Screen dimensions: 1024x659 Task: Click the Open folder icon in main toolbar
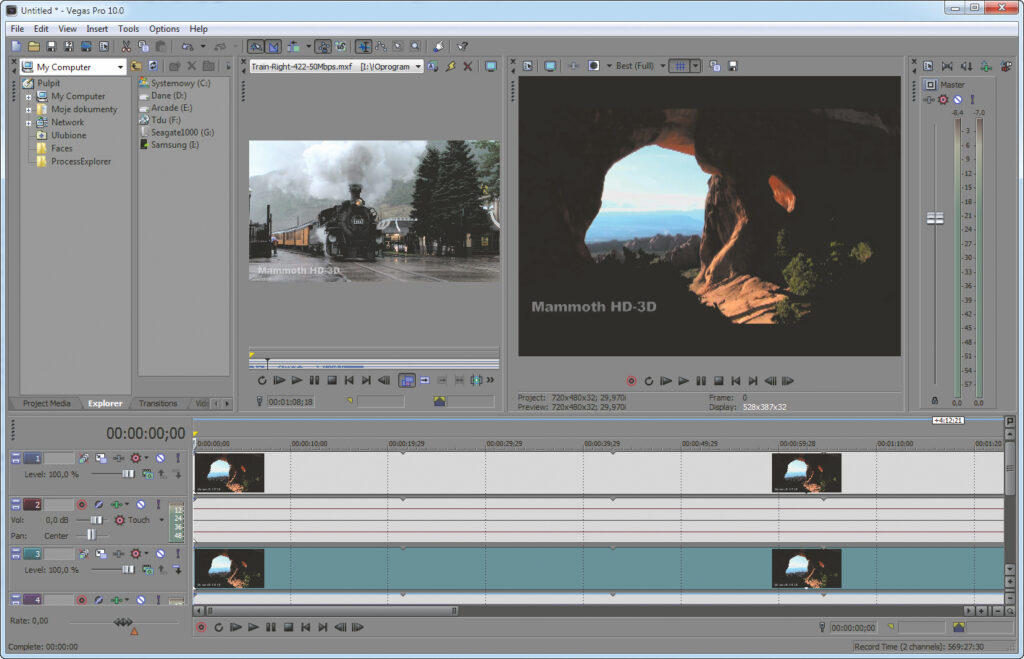(33, 46)
